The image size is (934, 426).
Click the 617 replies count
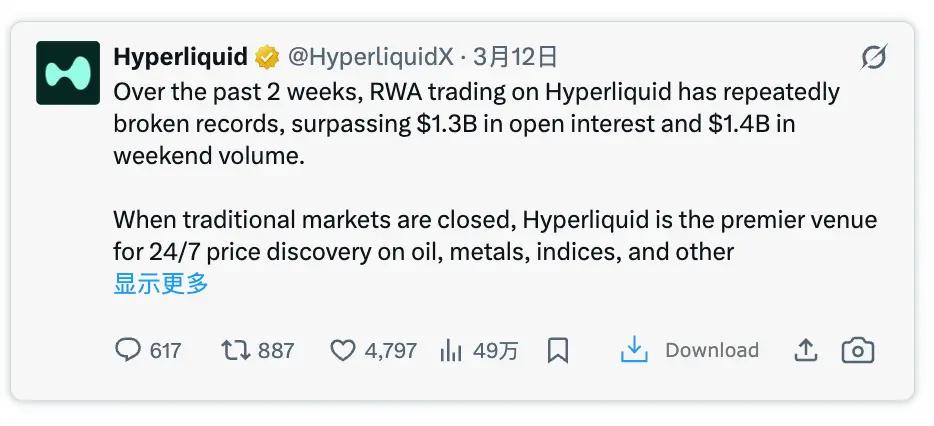click(165, 350)
